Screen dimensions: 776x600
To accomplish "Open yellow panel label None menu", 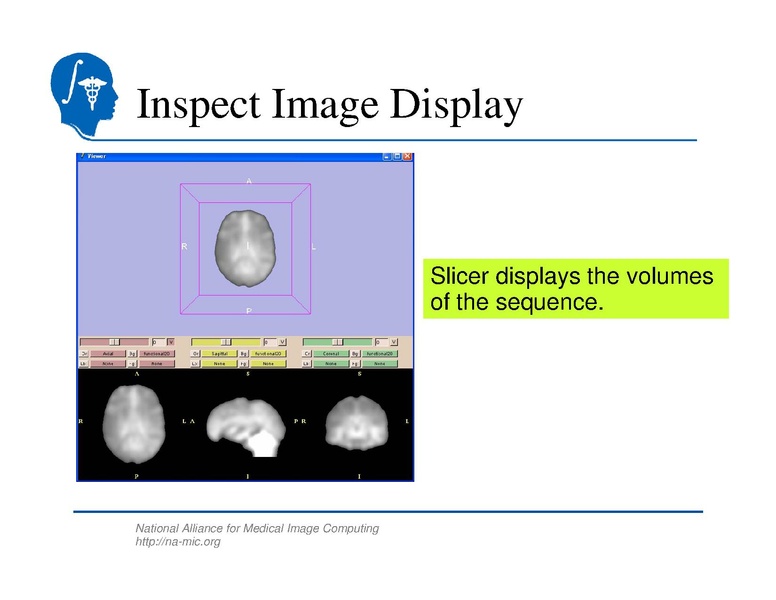I will [219, 363].
